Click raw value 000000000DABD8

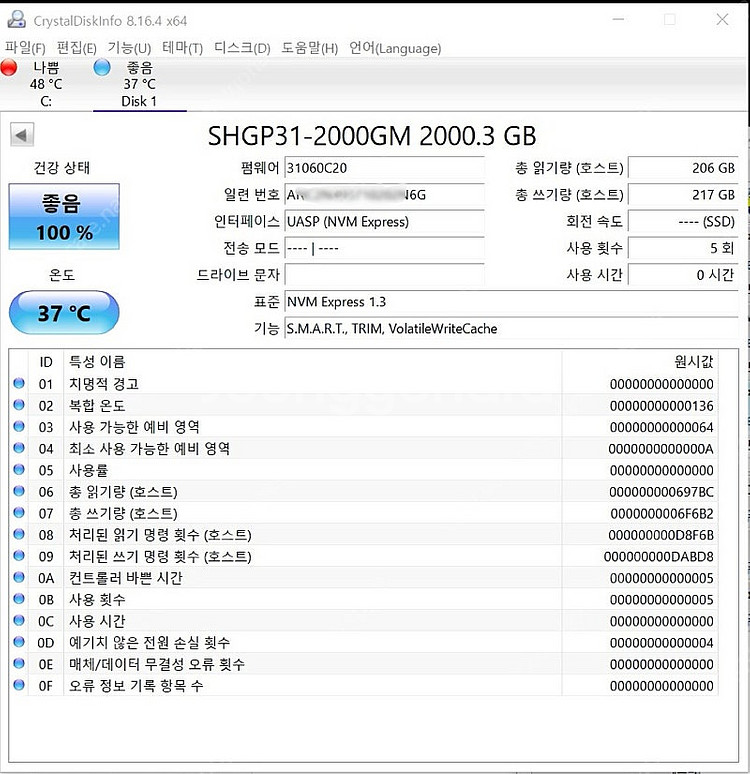(x=659, y=556)
